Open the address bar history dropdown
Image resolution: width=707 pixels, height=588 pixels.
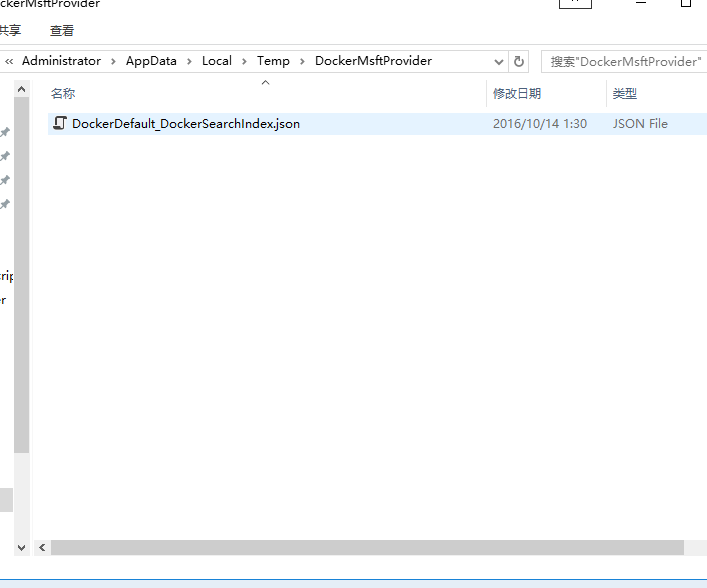[x=499, y=62]
